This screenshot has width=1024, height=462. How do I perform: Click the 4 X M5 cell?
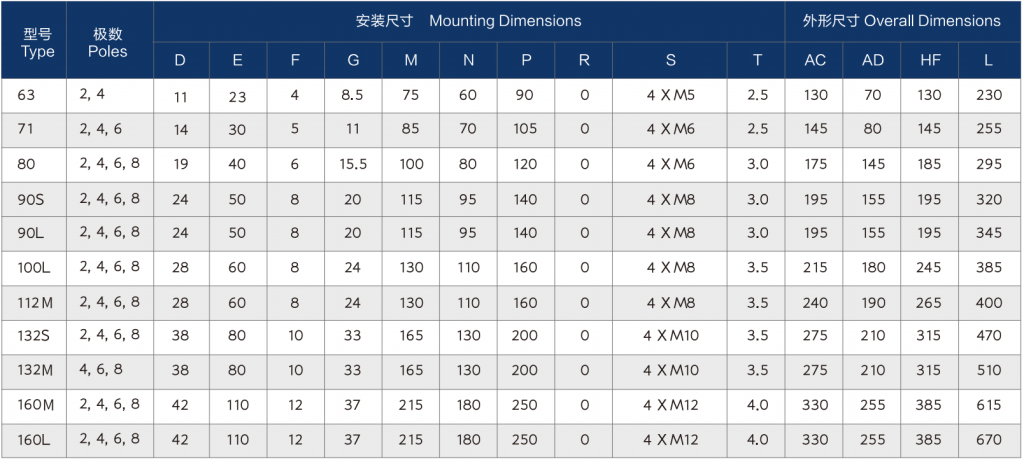tap(670, 96)
